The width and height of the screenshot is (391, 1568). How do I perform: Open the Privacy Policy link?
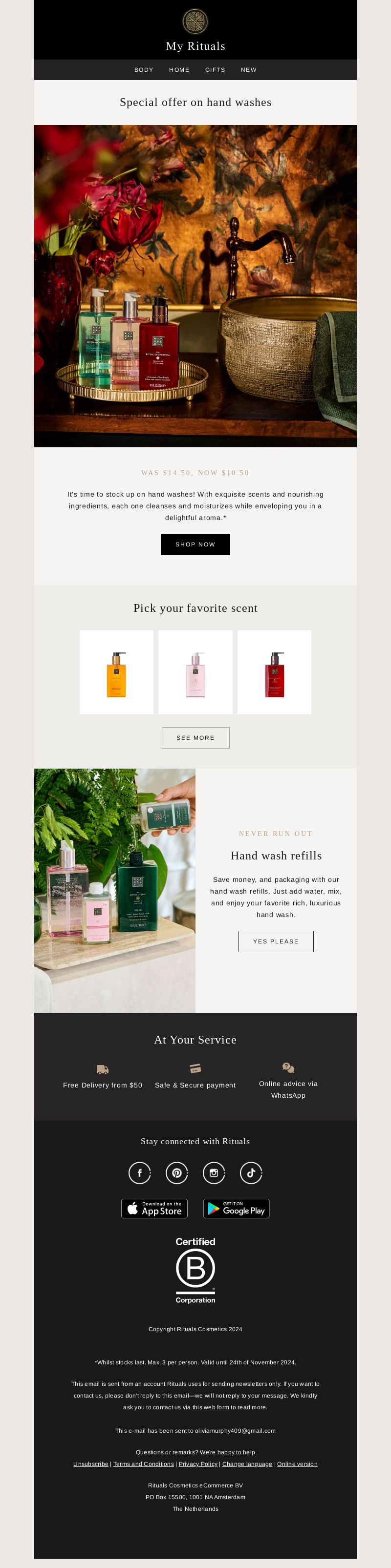(x=198, y=1464)
